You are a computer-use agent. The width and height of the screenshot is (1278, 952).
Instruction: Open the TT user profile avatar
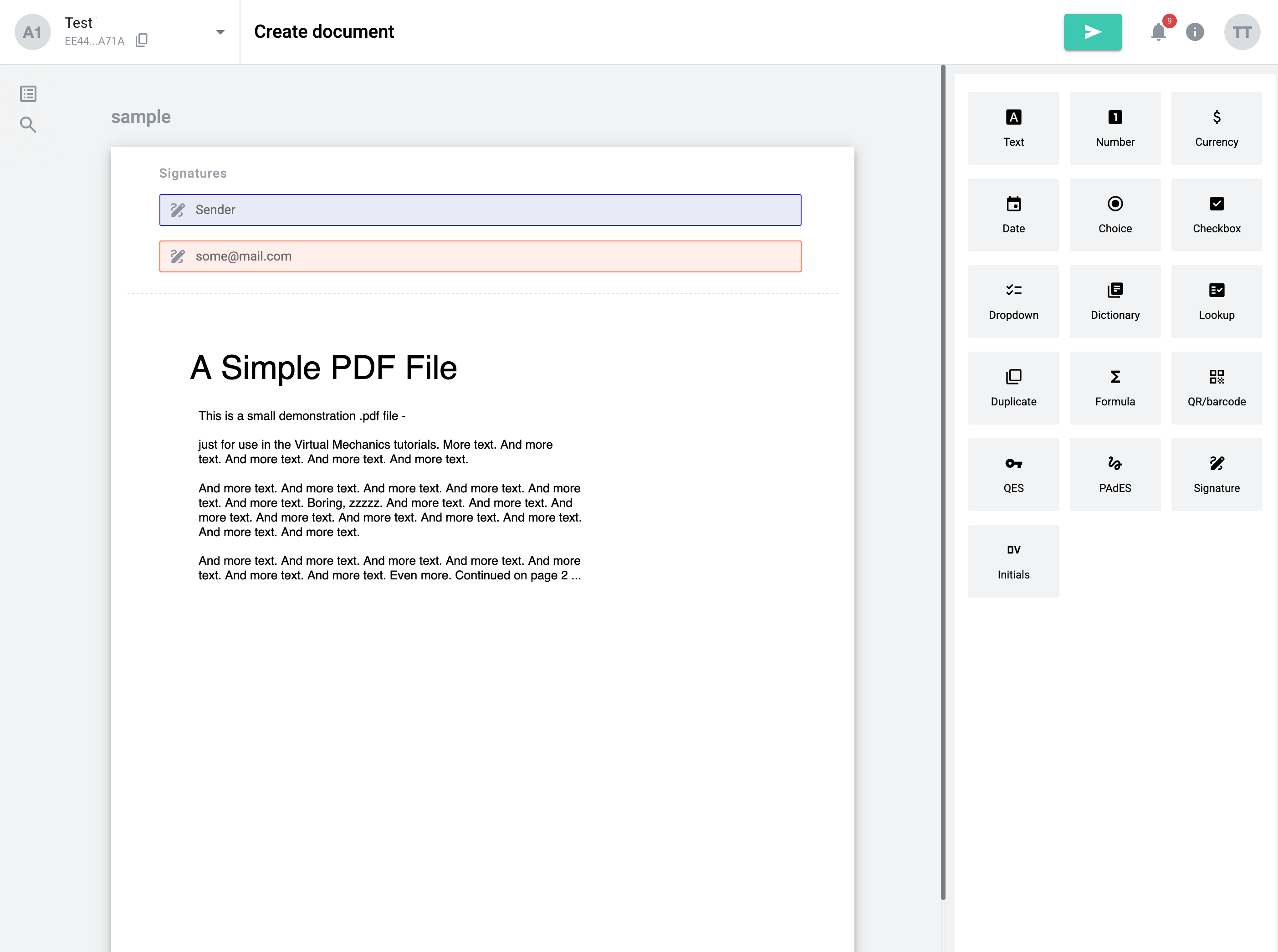[x=1242, y=32]
